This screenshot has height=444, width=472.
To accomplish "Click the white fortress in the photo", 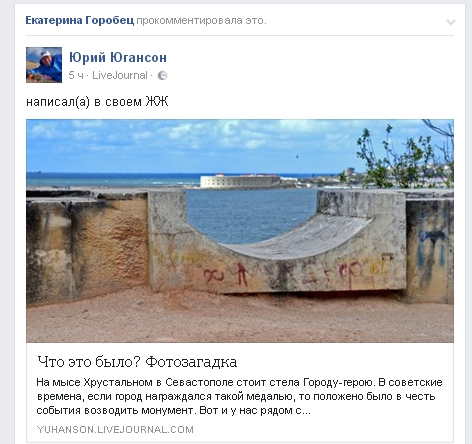I will click(240, 181).
